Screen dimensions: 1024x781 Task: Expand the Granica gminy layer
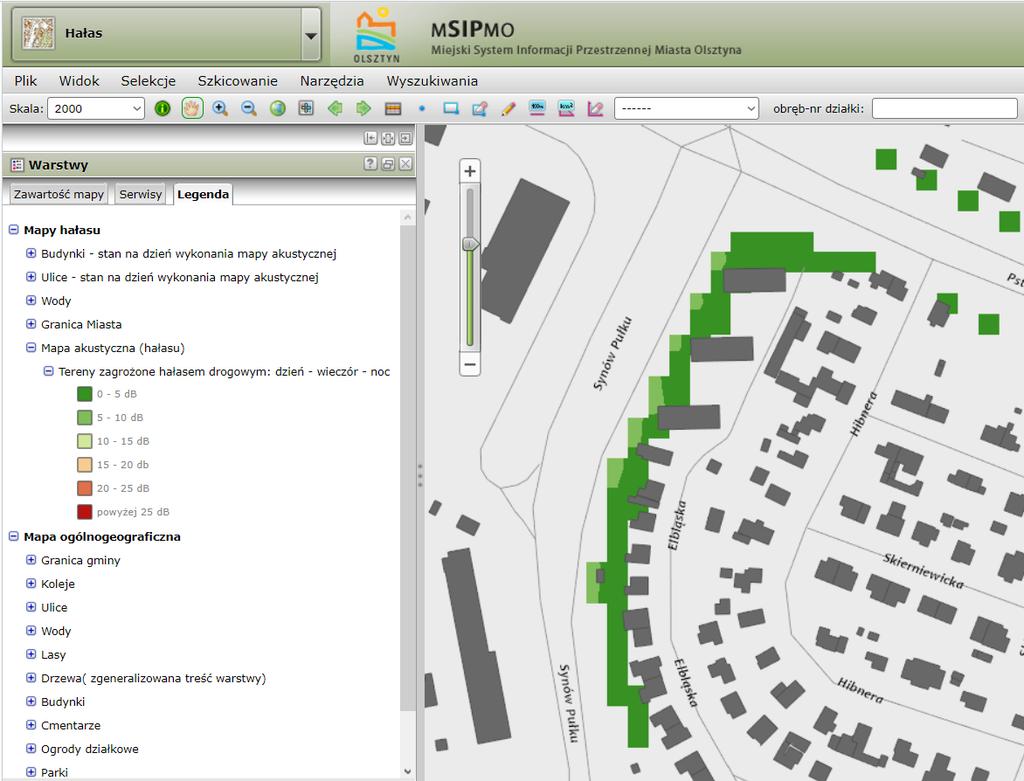tap(31, 560)
